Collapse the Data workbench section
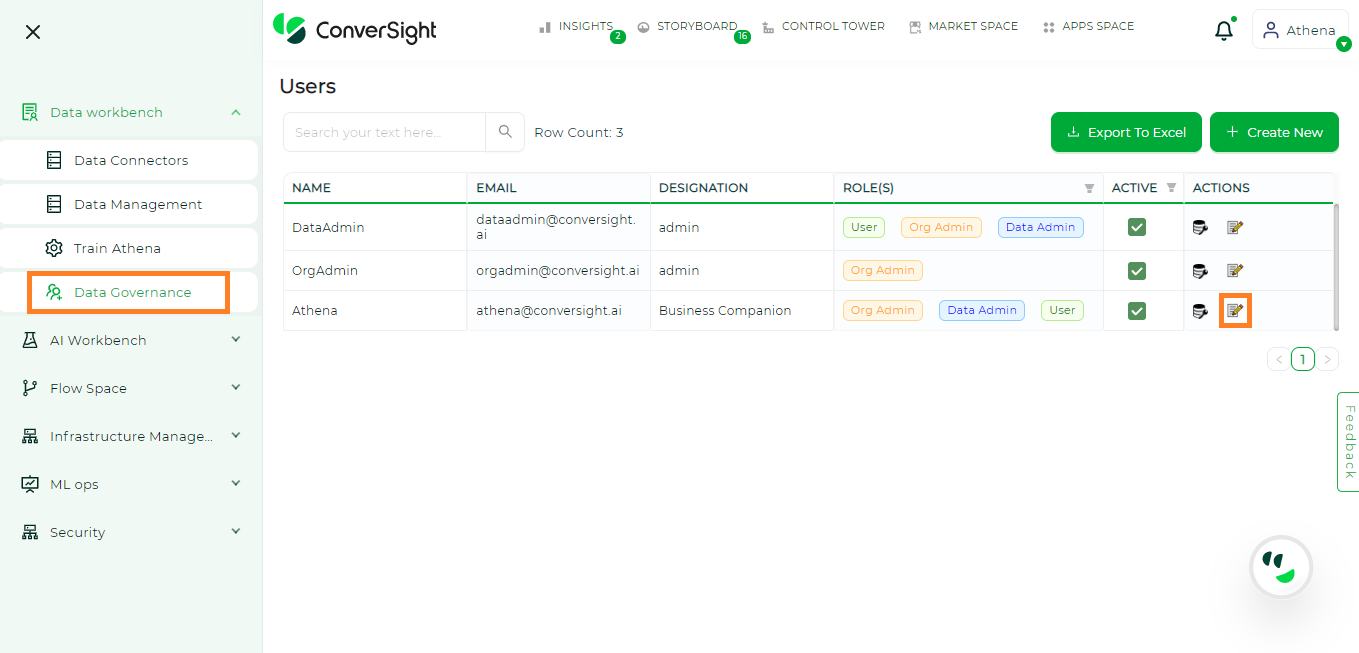This screenshot has height=653, width=1359. tap(236, 112)
